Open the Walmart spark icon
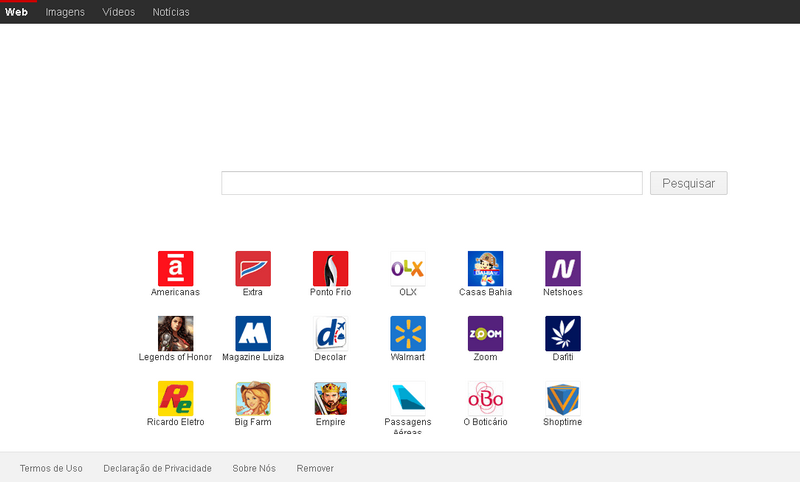This screenshot has height=482, width=800. (408, 333)
